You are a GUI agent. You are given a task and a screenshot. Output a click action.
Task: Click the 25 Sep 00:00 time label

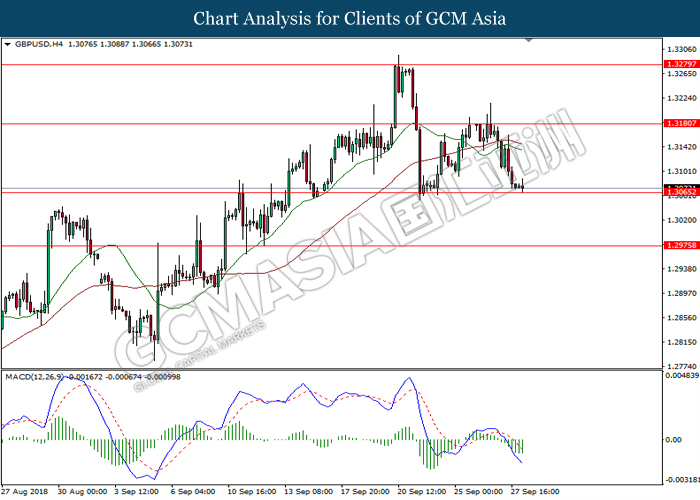tap(479, 492)
